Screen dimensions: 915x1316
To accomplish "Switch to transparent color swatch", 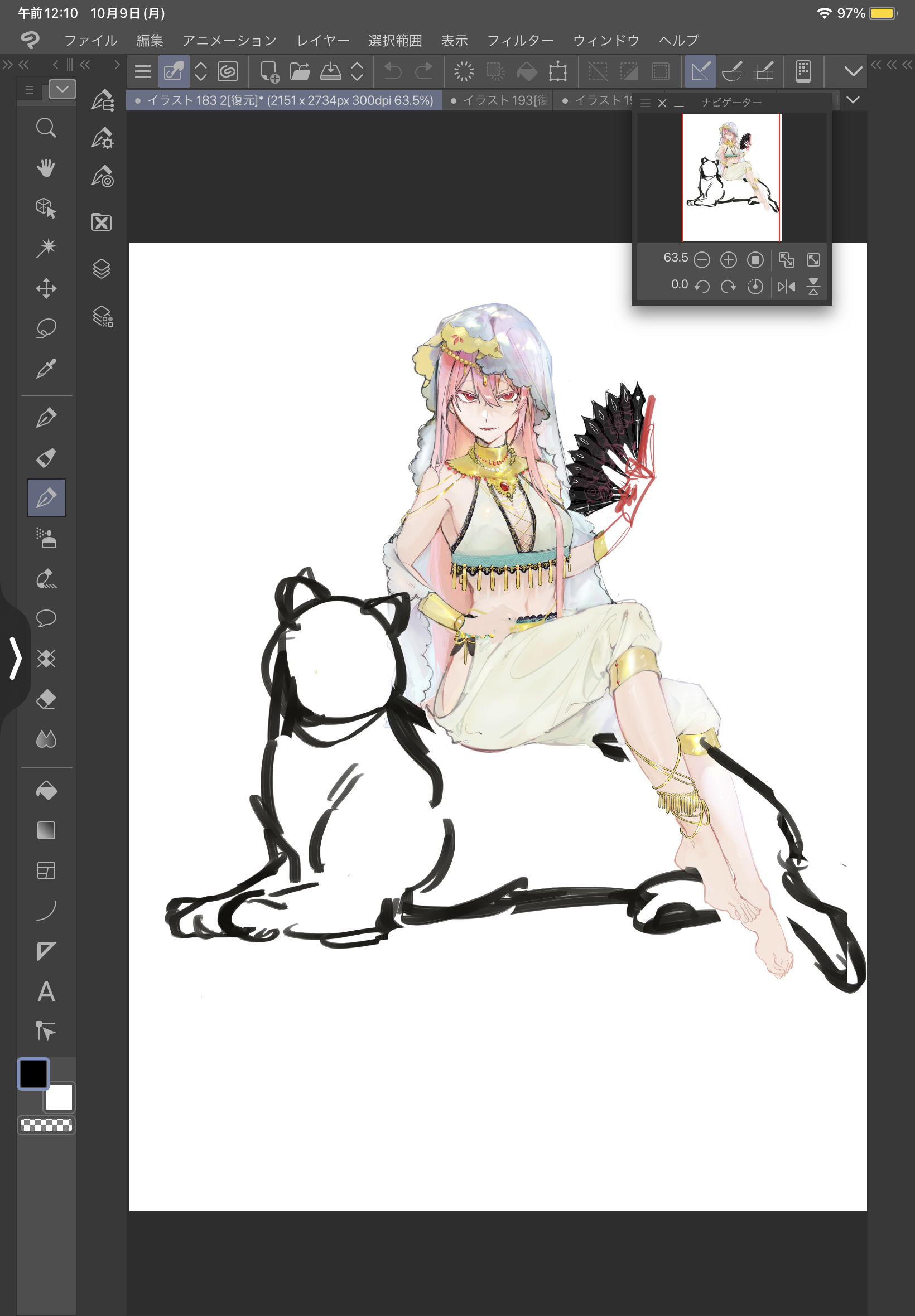I will click(x=46, y=1125).
